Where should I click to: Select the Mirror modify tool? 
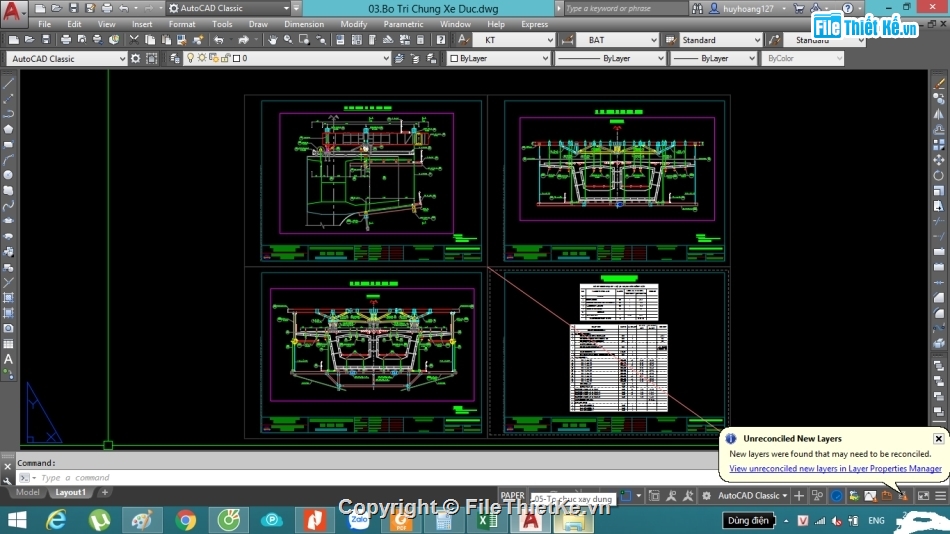pos(938,114)
